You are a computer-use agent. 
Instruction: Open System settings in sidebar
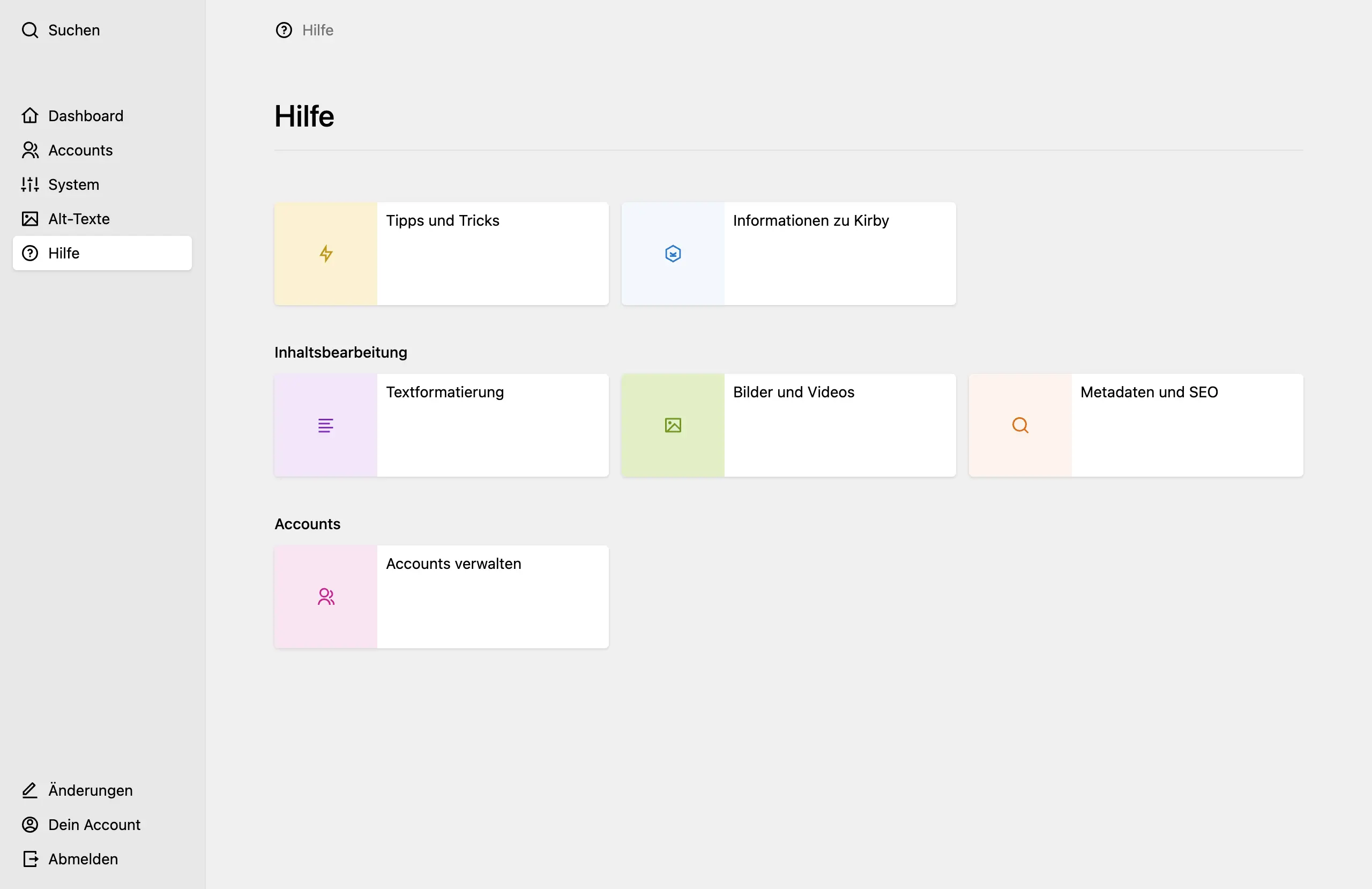73,184
